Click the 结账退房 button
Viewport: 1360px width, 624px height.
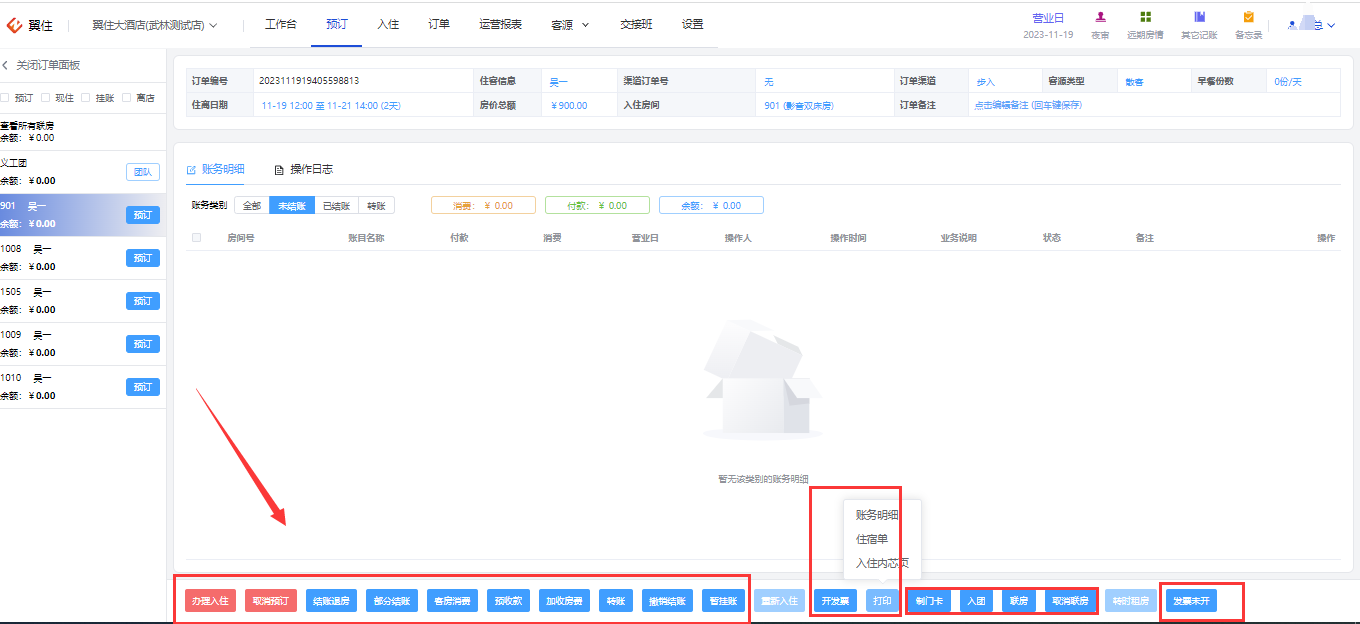click(x=331, y=601)
